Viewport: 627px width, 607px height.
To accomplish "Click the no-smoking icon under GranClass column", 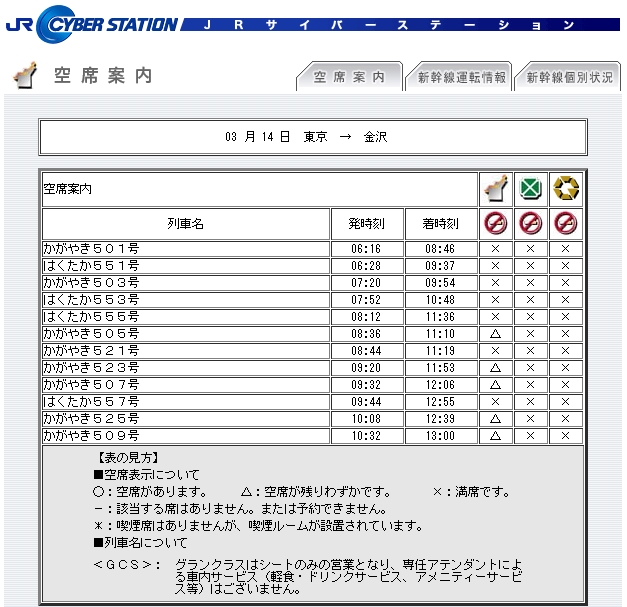I will [x=565, y=223].
